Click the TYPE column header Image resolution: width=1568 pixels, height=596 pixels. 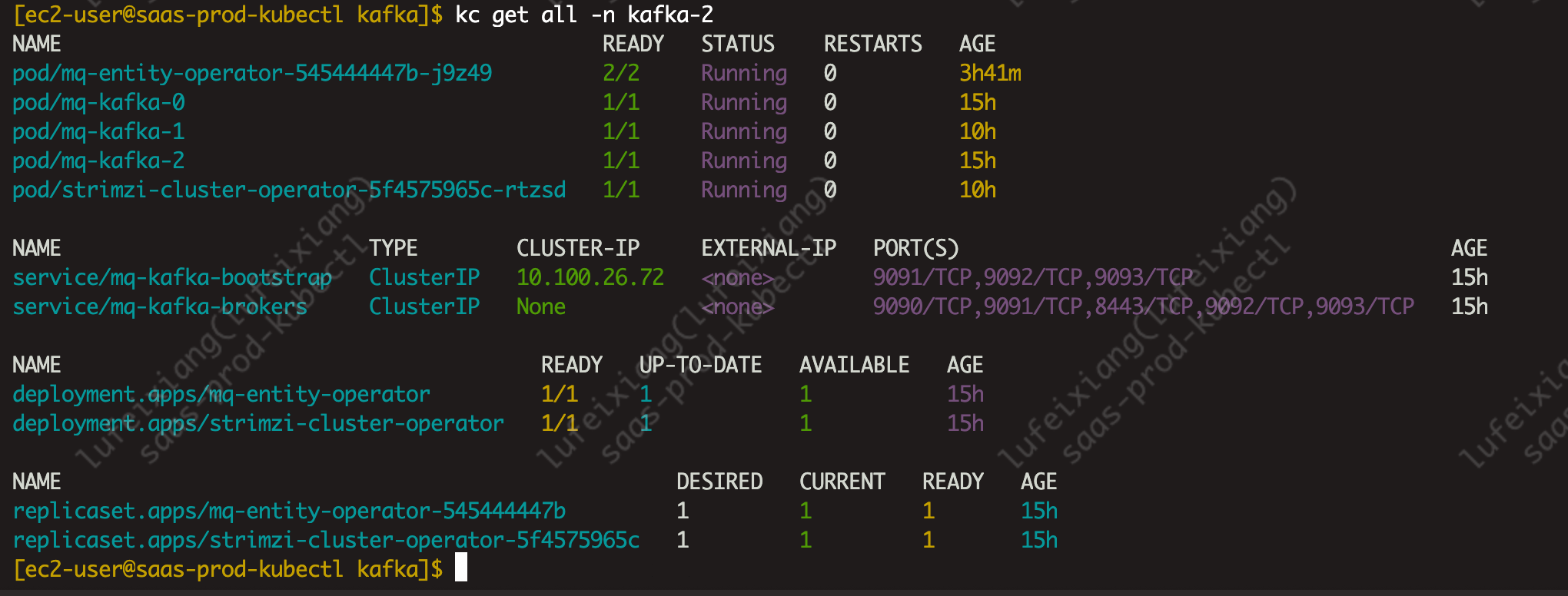coord(394,248)
